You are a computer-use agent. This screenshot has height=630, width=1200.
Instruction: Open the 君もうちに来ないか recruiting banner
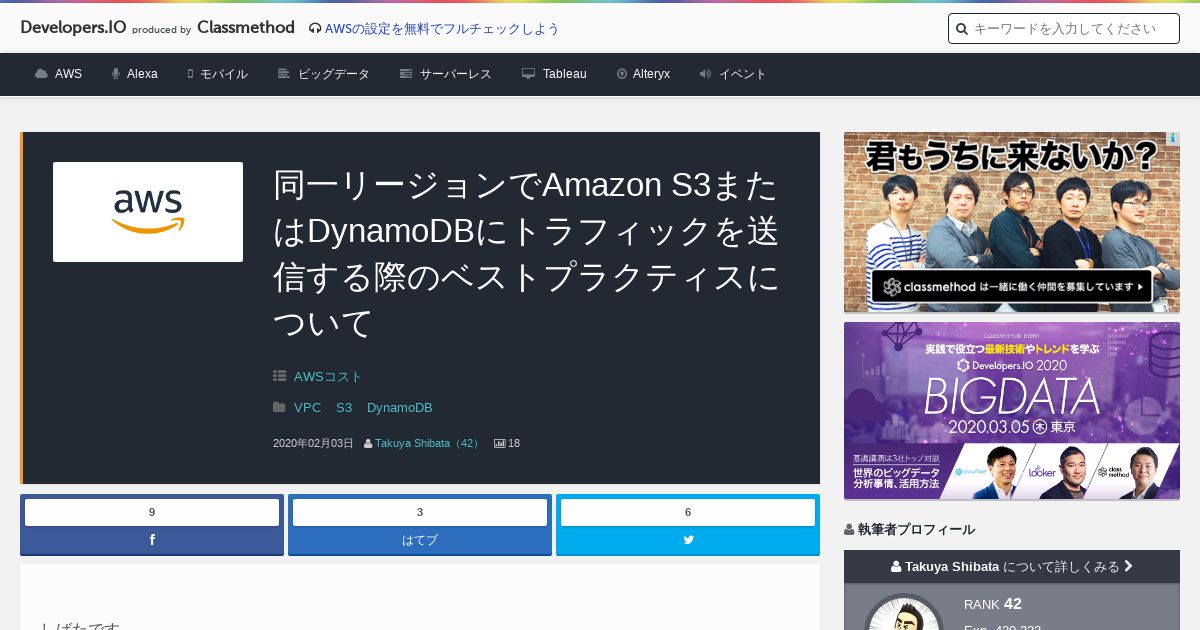coord(1012,222)
